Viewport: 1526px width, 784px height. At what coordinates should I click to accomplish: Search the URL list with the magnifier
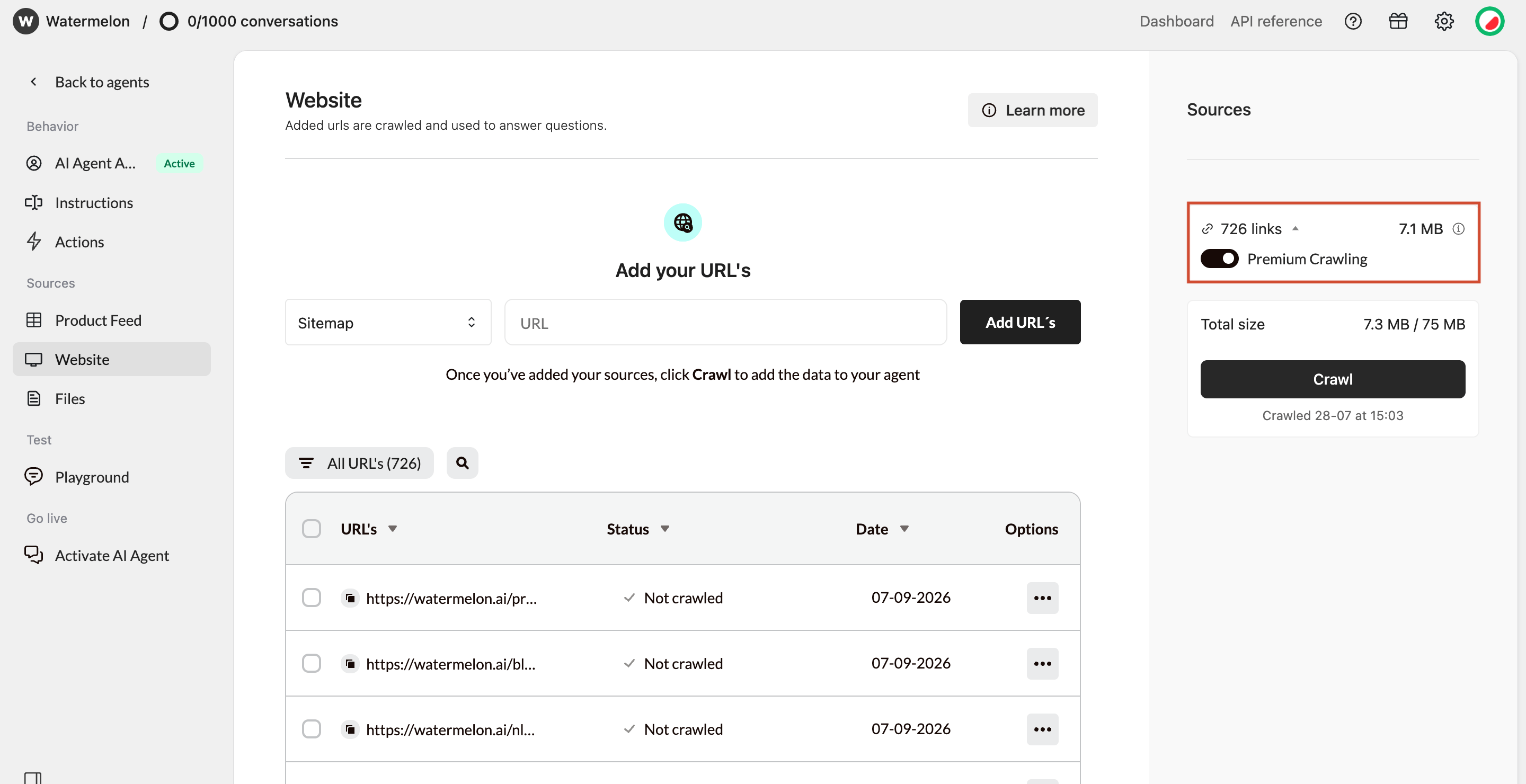click(x=462, y=463)
